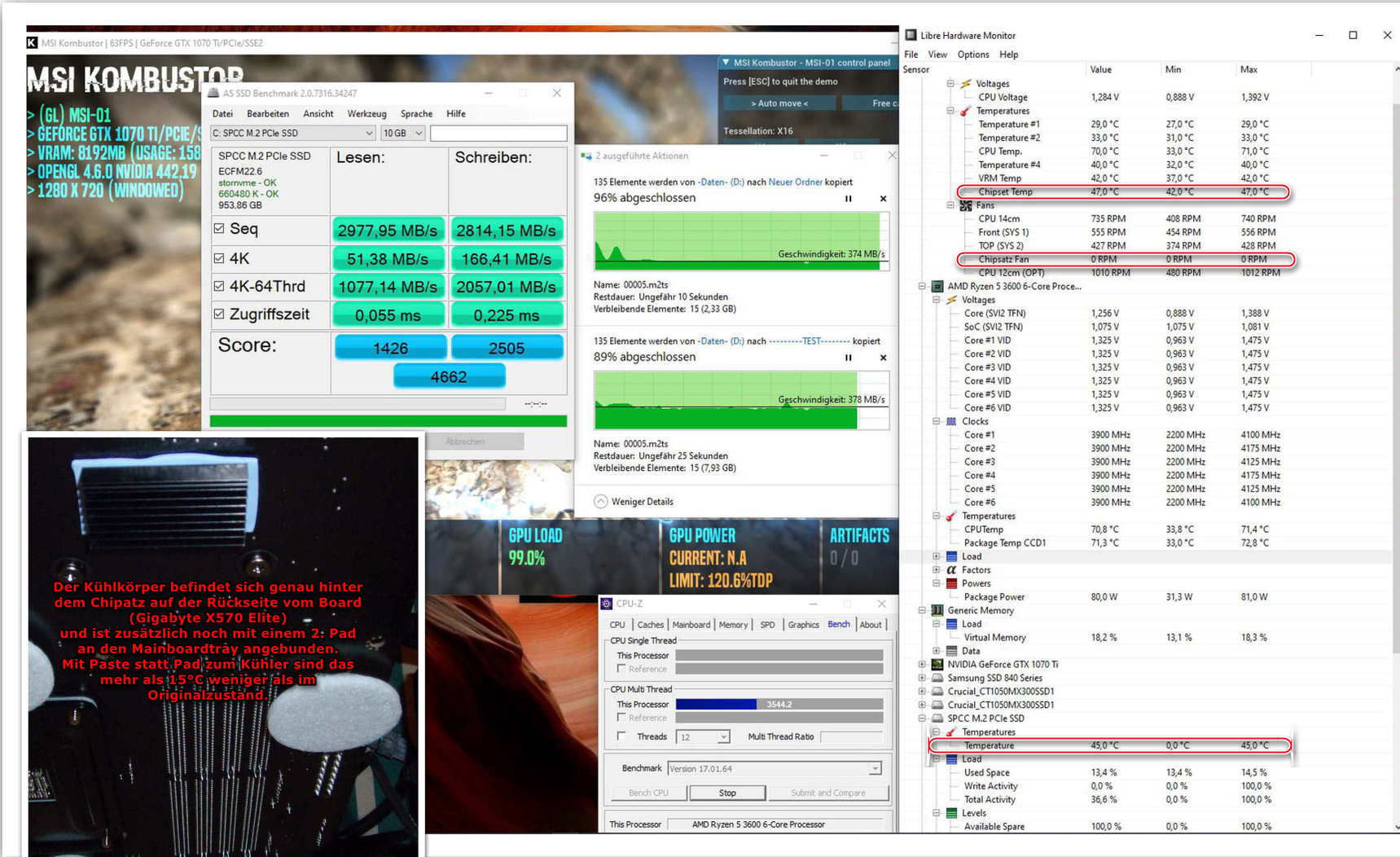
Task: Collapse the AMD Ryzen 5 3600 node
Action: (x=922, y=286)
